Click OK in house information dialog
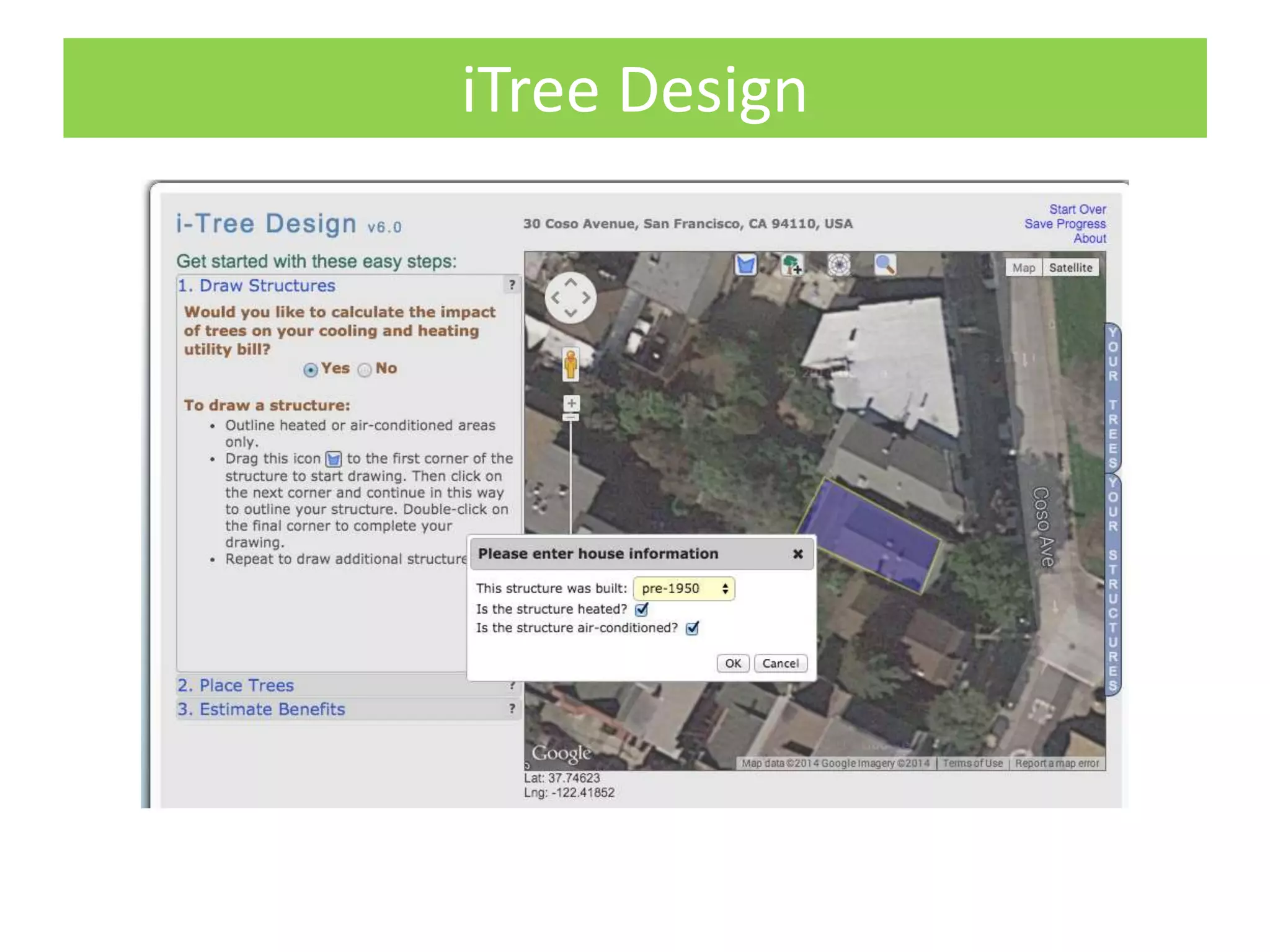Screen dimensions: 1270x952 (x=733, y=664)
